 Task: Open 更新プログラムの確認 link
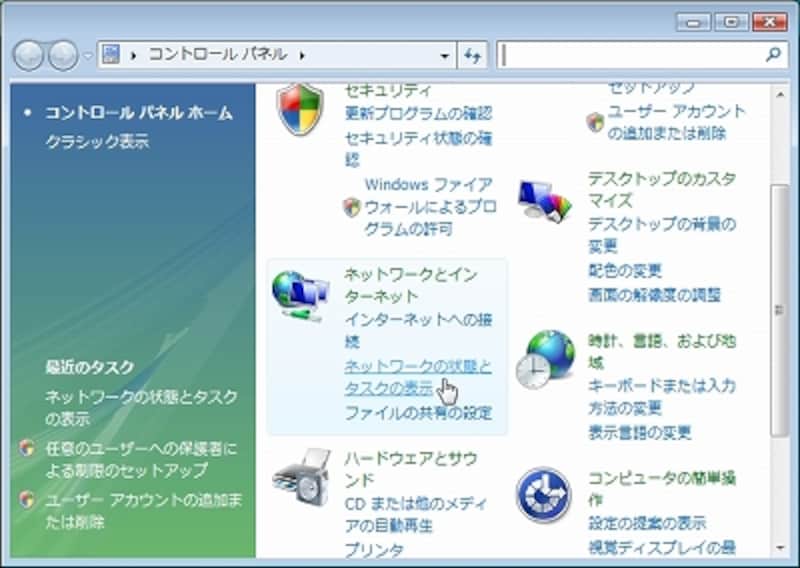pos(418,113)
